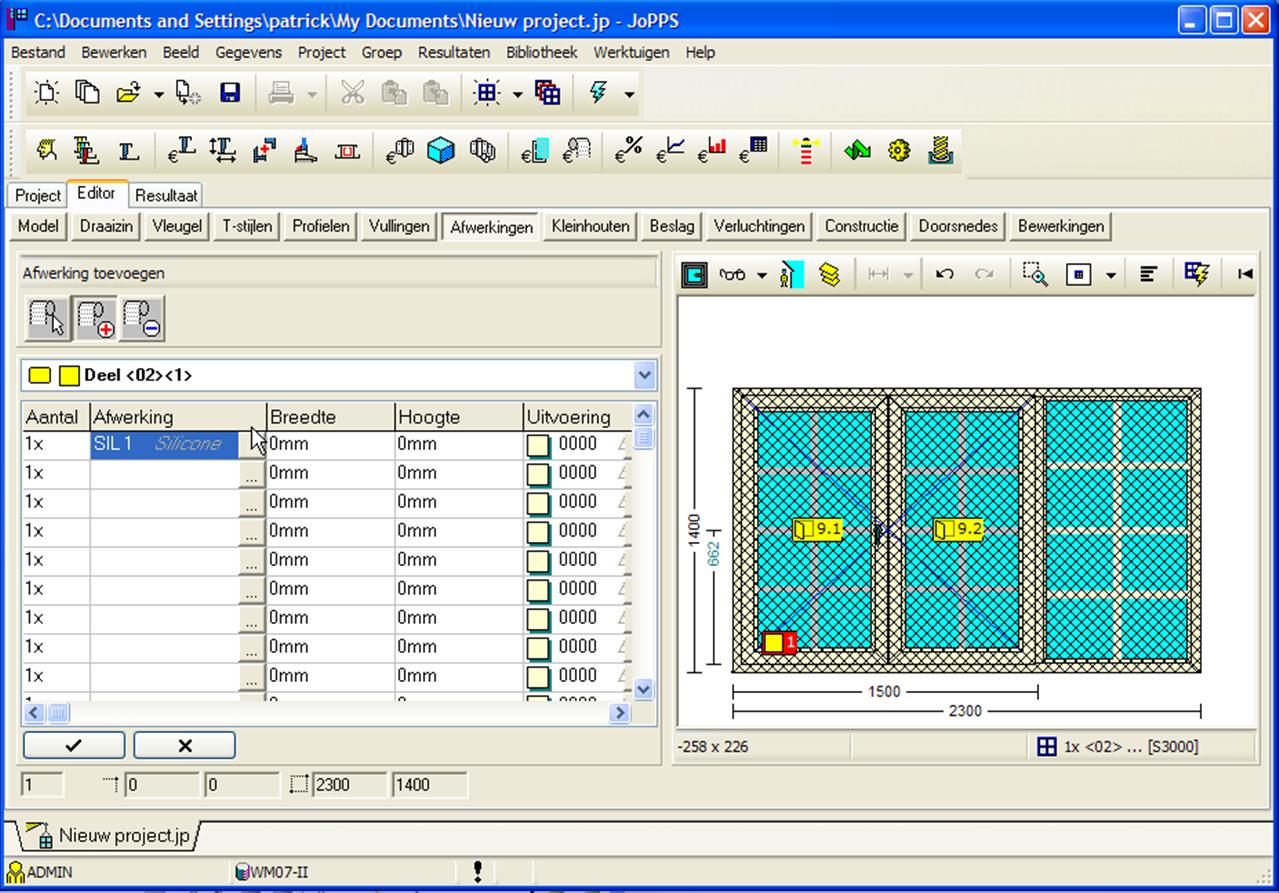Switch to the Project tab
Viewport: 1279px width, 893px height.
[38, 195]
